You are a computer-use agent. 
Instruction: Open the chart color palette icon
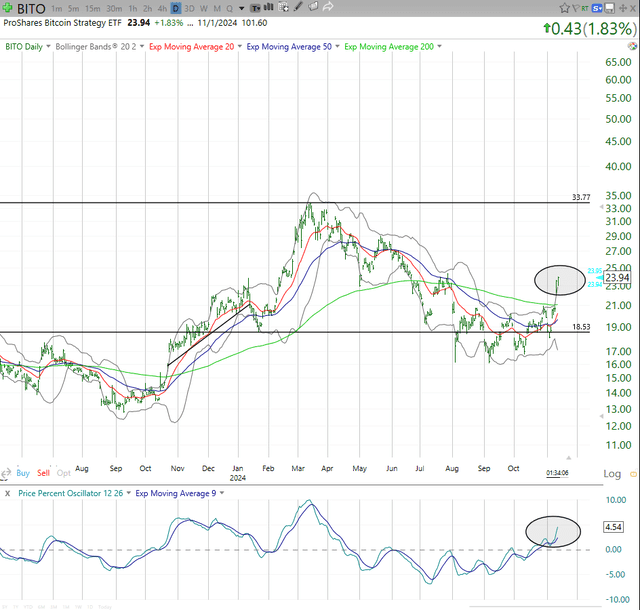tap(632, 46)
